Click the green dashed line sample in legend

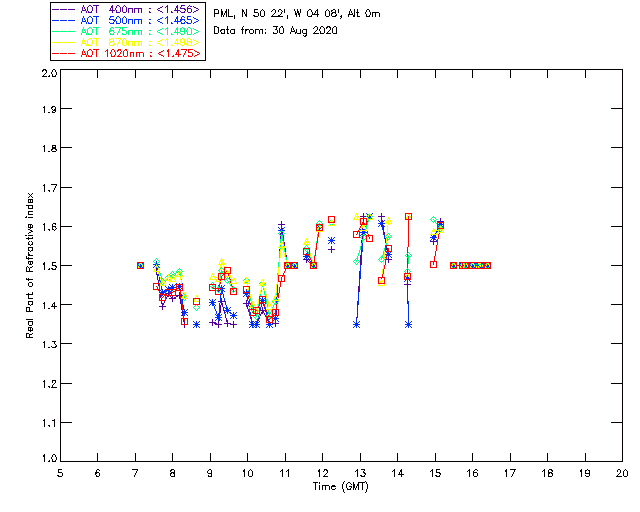coord(64,31)
